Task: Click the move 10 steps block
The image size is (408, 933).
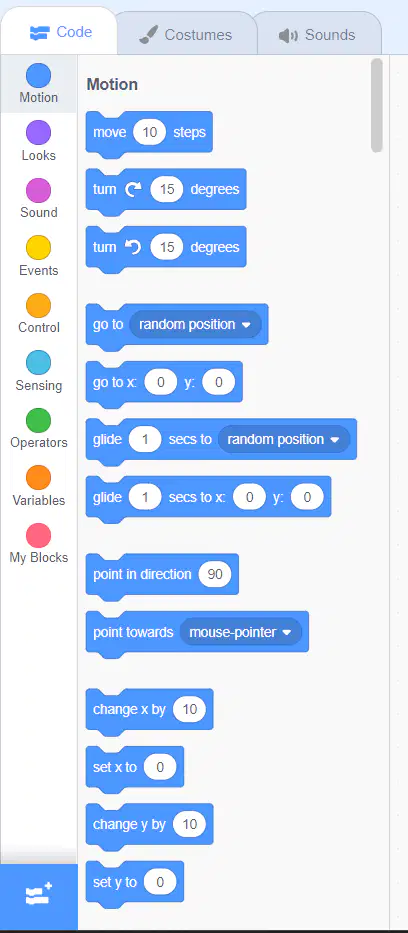Action: 149,134
